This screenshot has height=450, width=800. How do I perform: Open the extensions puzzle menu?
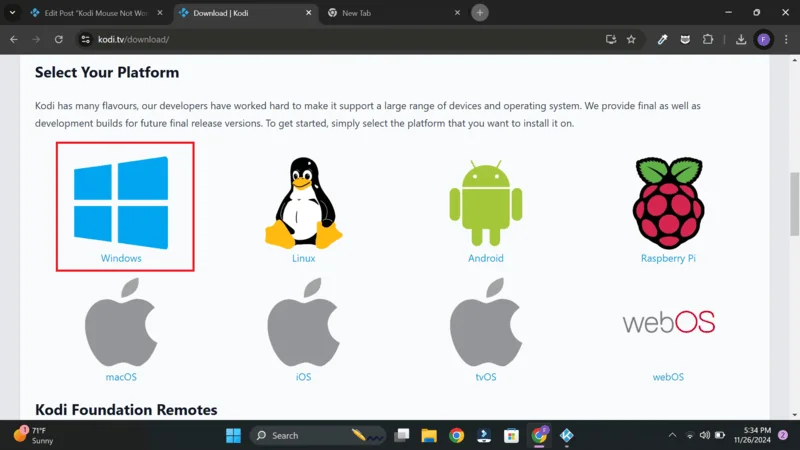[708, 39]
